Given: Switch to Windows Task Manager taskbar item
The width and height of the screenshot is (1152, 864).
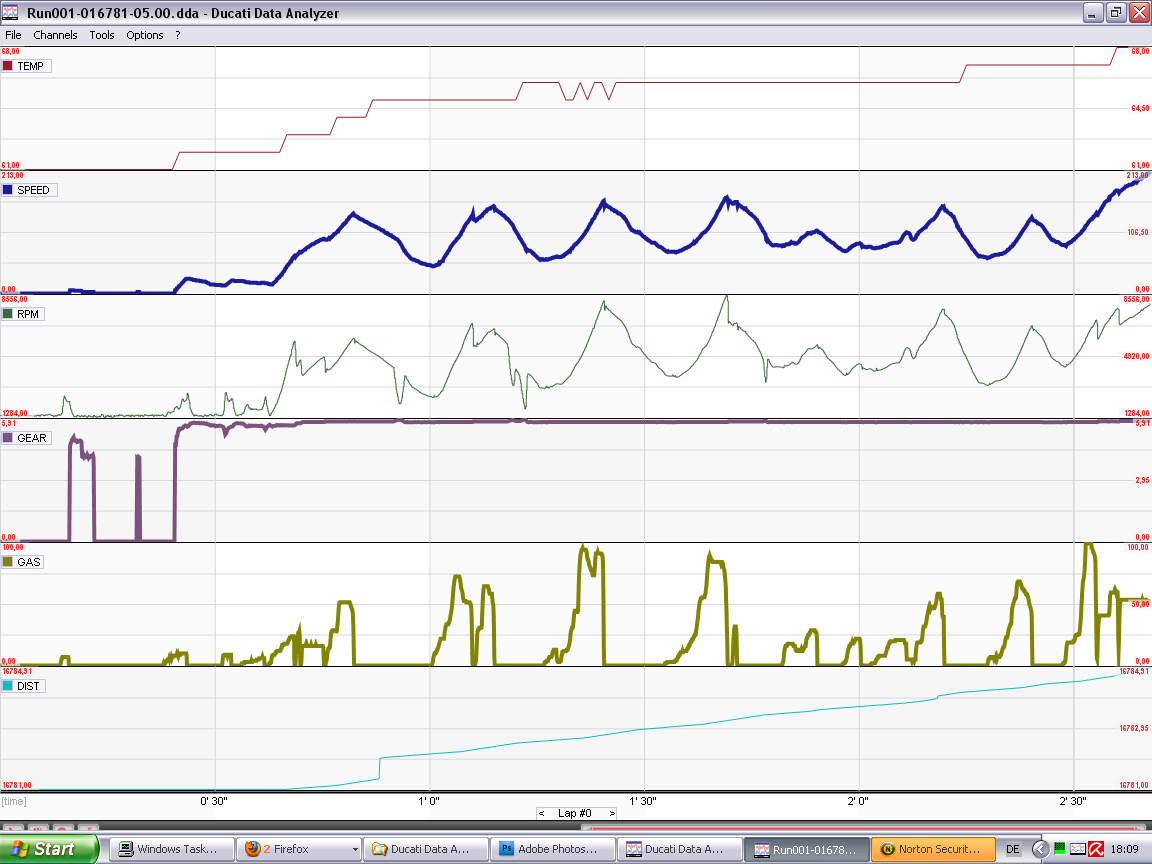Looking at the screenshot, I should tap(172, 849).
